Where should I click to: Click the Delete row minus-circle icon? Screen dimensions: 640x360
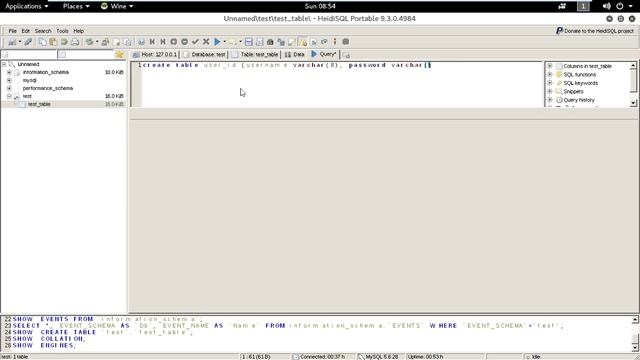[x=184, y=42]
